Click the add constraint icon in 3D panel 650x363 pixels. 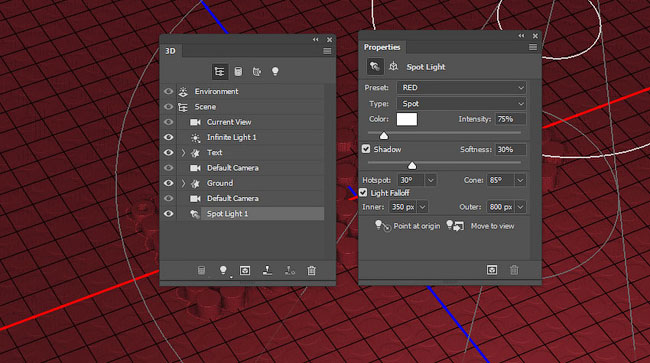290,271
